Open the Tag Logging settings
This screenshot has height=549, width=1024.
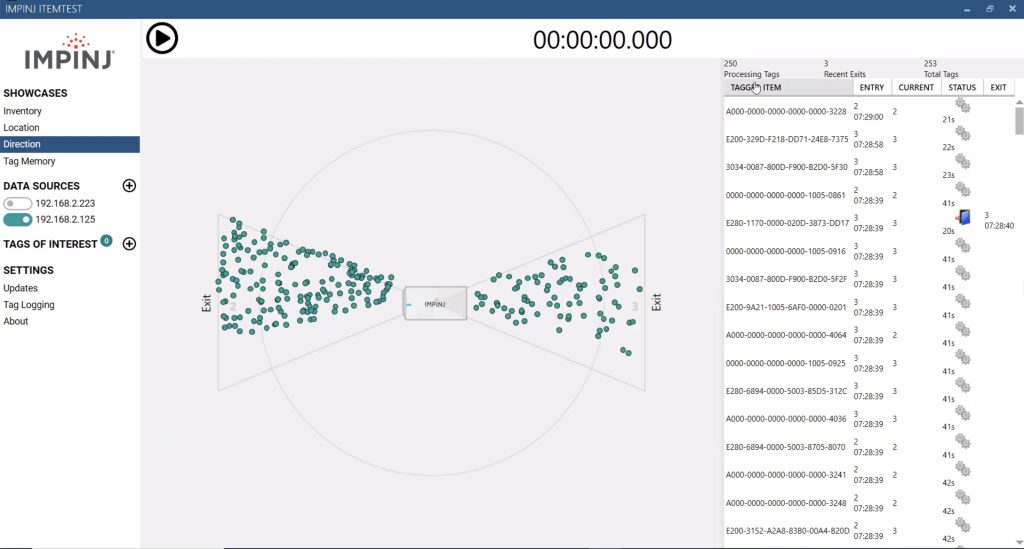pos(29,305)
